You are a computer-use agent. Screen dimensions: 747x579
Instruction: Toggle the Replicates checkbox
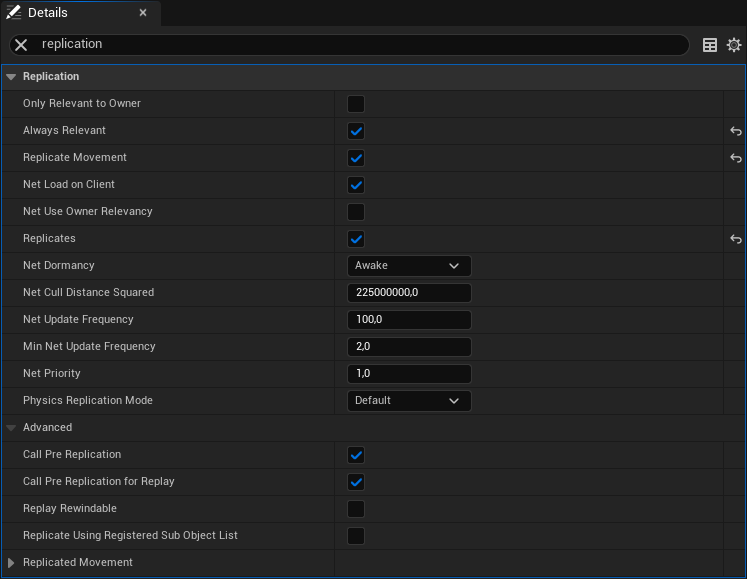point(356,239)
